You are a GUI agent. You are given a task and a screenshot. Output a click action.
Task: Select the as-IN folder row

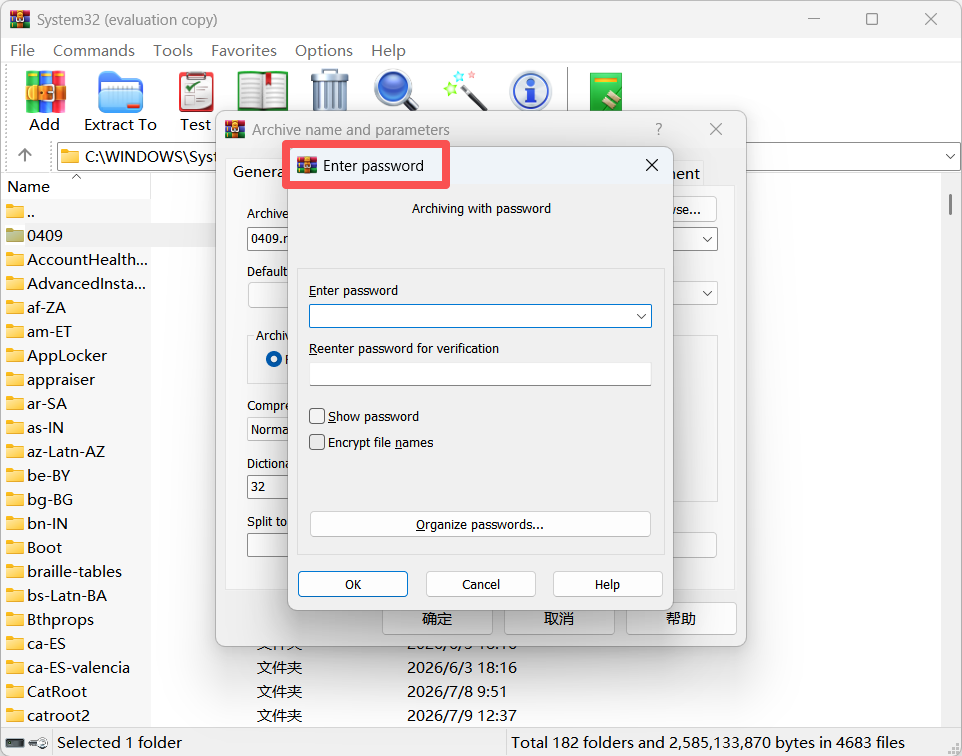77,427
